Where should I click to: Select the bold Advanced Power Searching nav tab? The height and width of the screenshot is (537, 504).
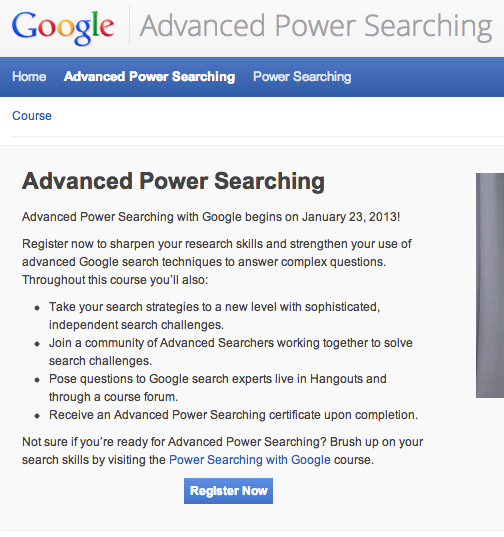[x=149, y=77]
